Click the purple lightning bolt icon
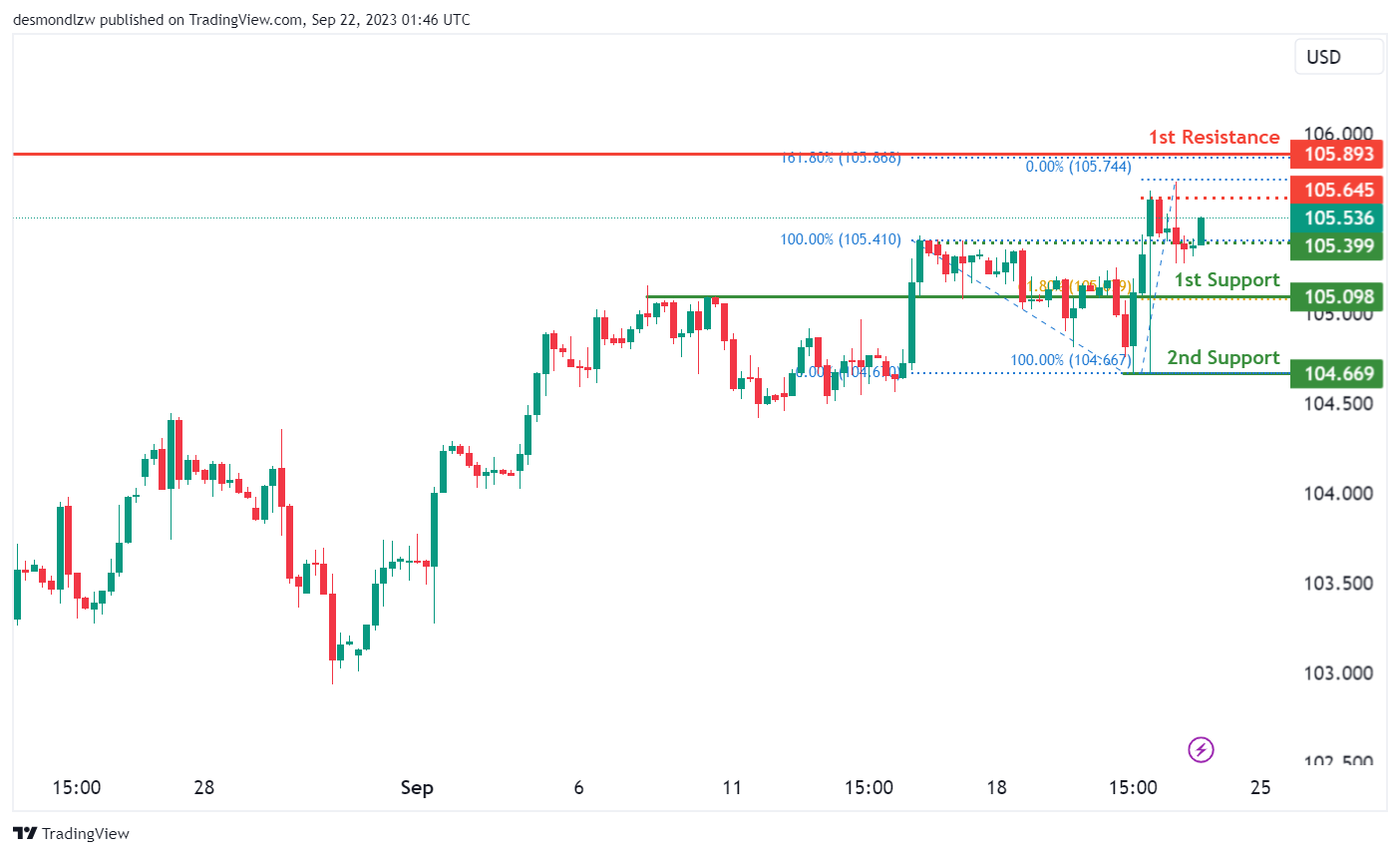The height and width of the screenshot is (855, 1400). (x=1201, y=749)
